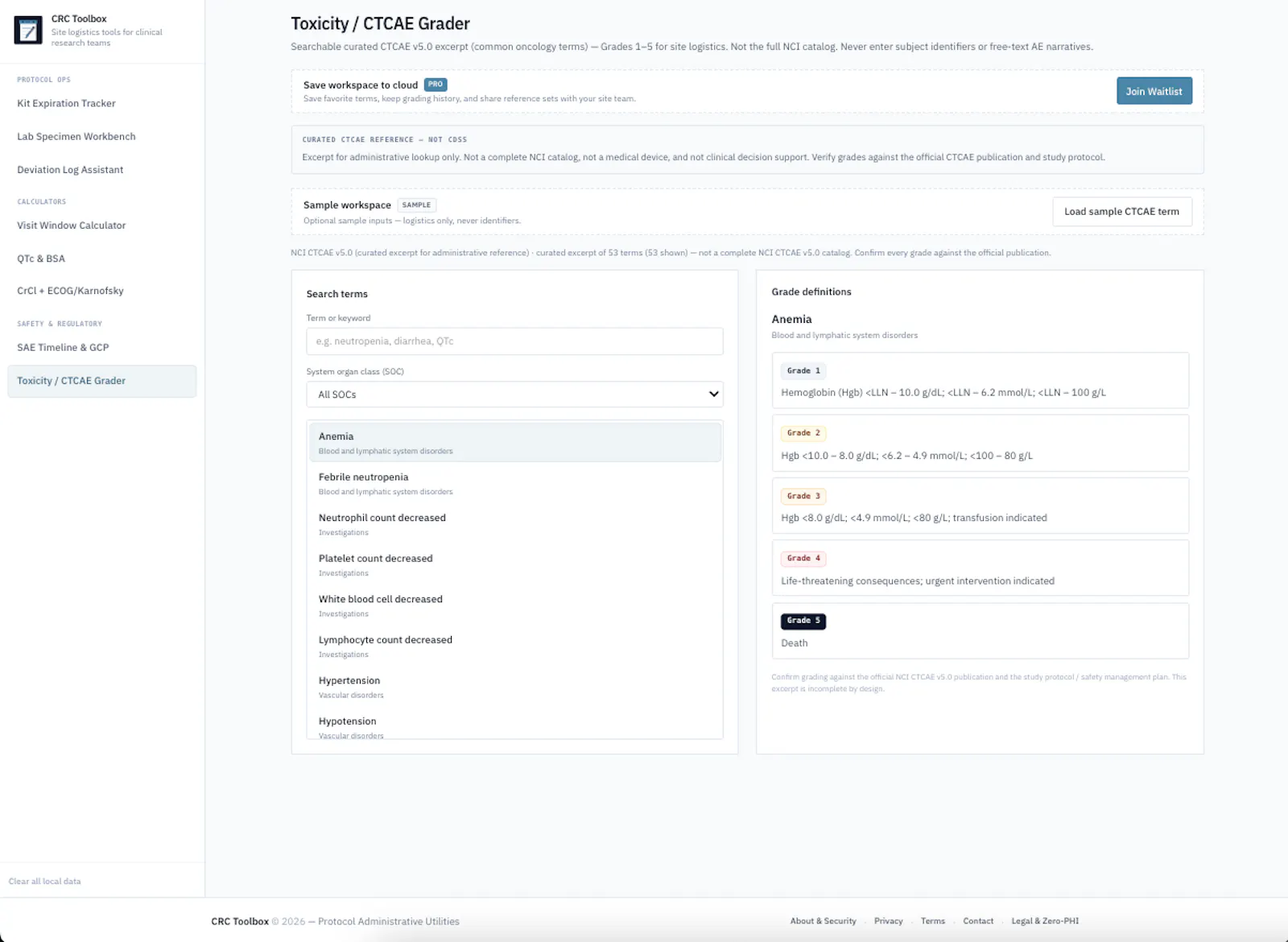Open Lab Specimen Workbench
The image size is (1288, 942).
[x=76, y=136]
